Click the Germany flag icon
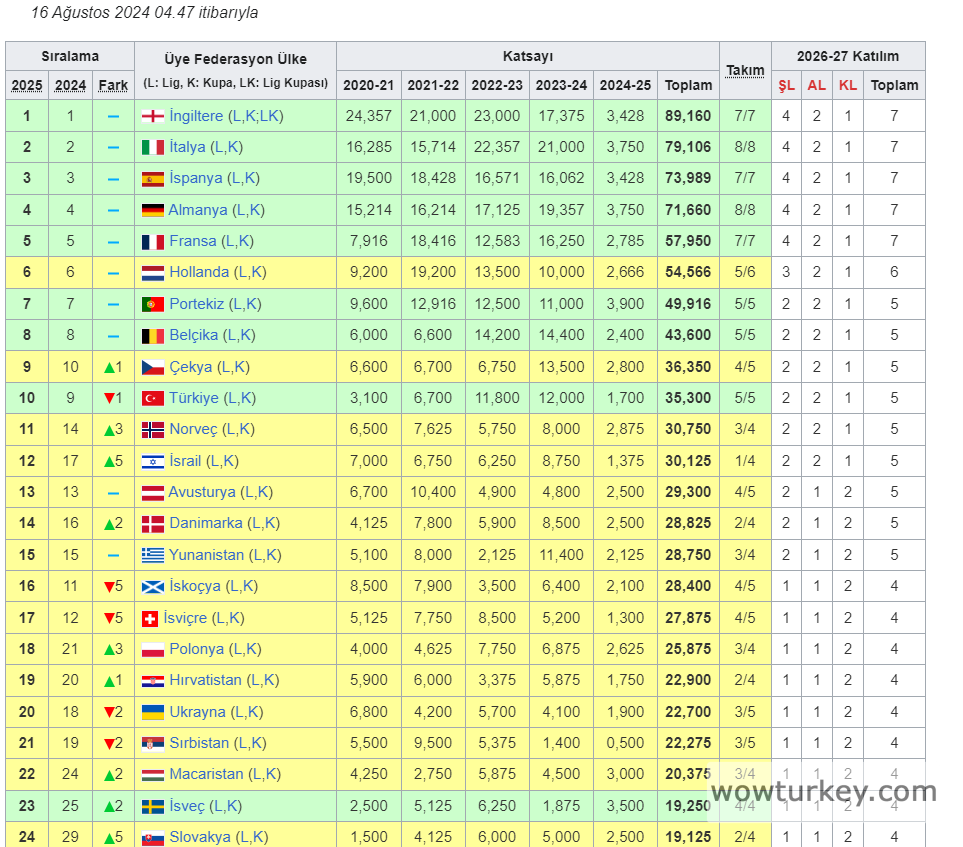This screenshot has height=847, width=963. click(x=152, y=210)
